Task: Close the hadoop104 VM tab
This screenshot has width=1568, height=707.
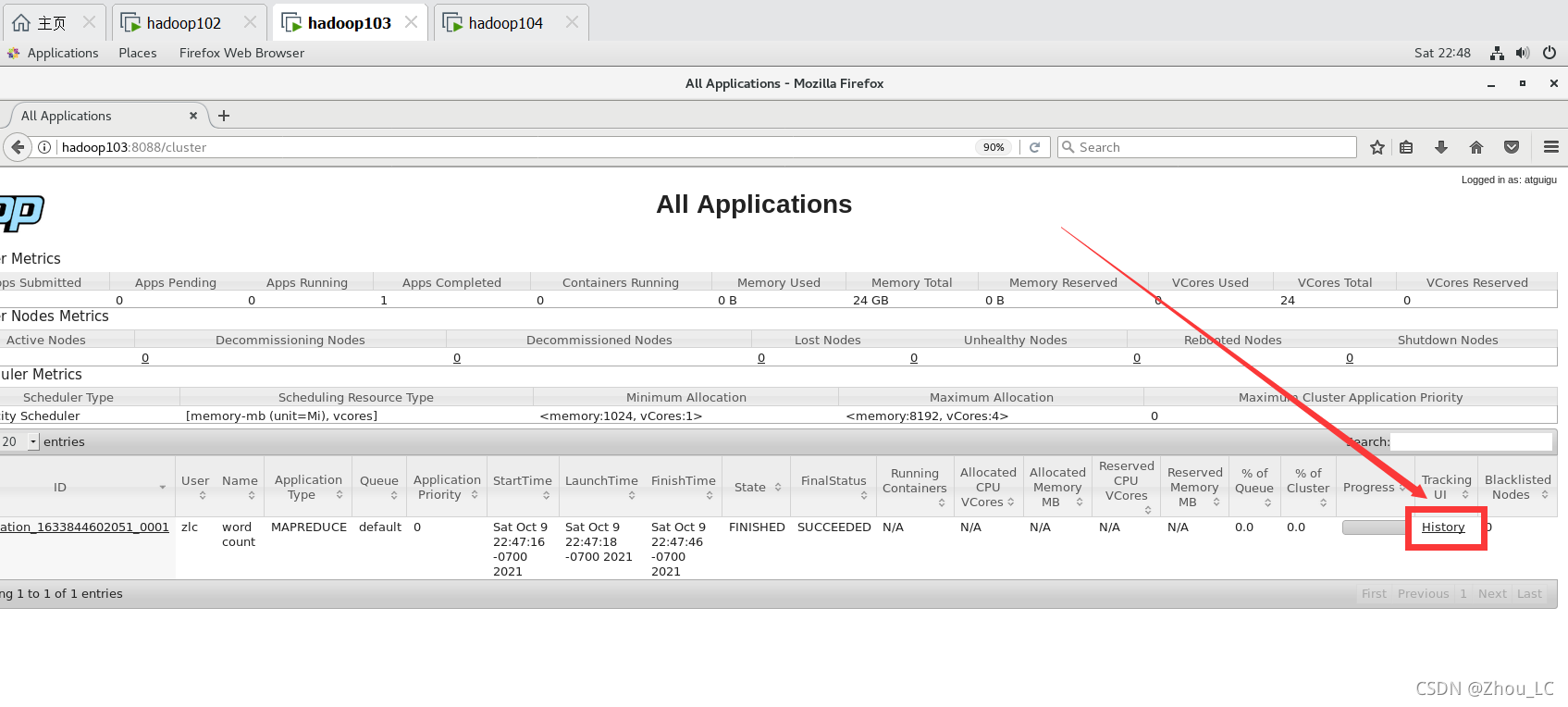Action: [572, 22]
